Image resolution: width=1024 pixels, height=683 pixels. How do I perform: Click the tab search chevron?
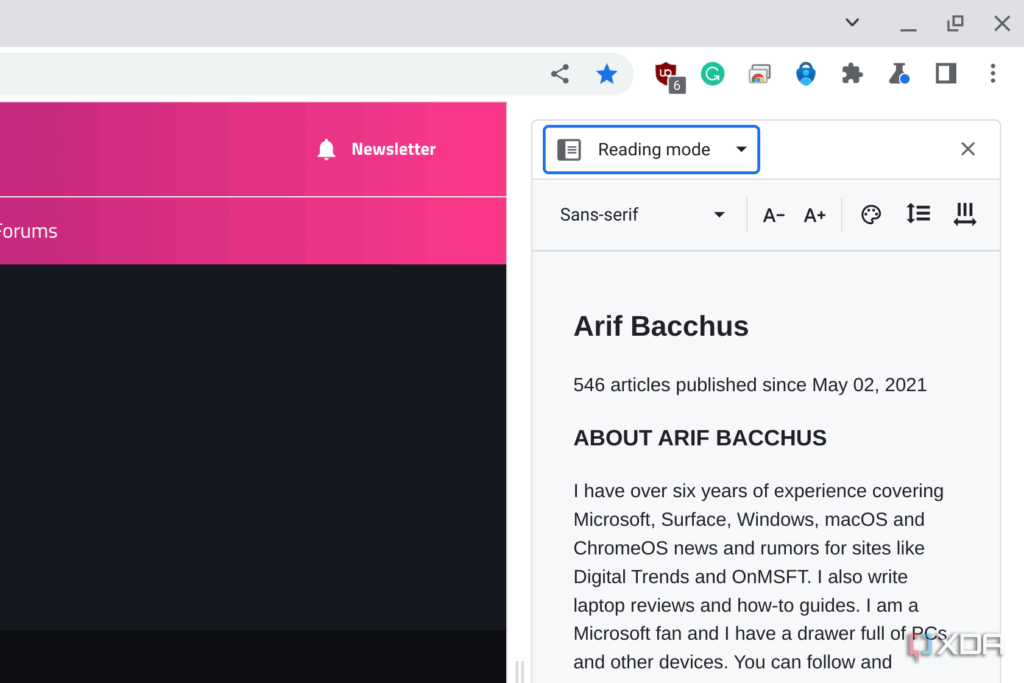[852, 23]
